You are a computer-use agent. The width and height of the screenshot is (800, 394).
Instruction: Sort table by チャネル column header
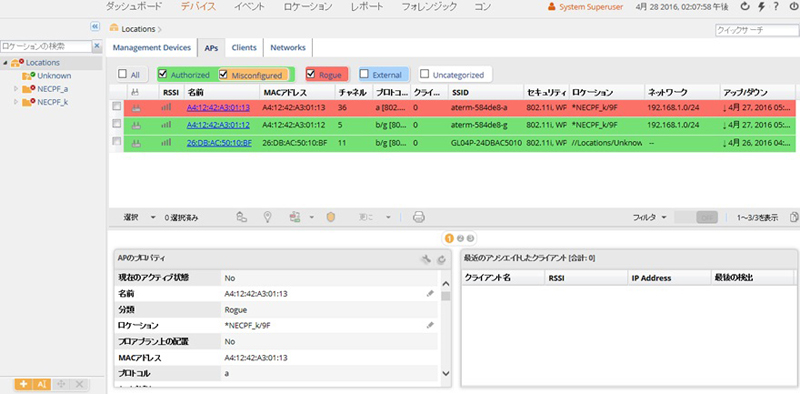(353, 92)
